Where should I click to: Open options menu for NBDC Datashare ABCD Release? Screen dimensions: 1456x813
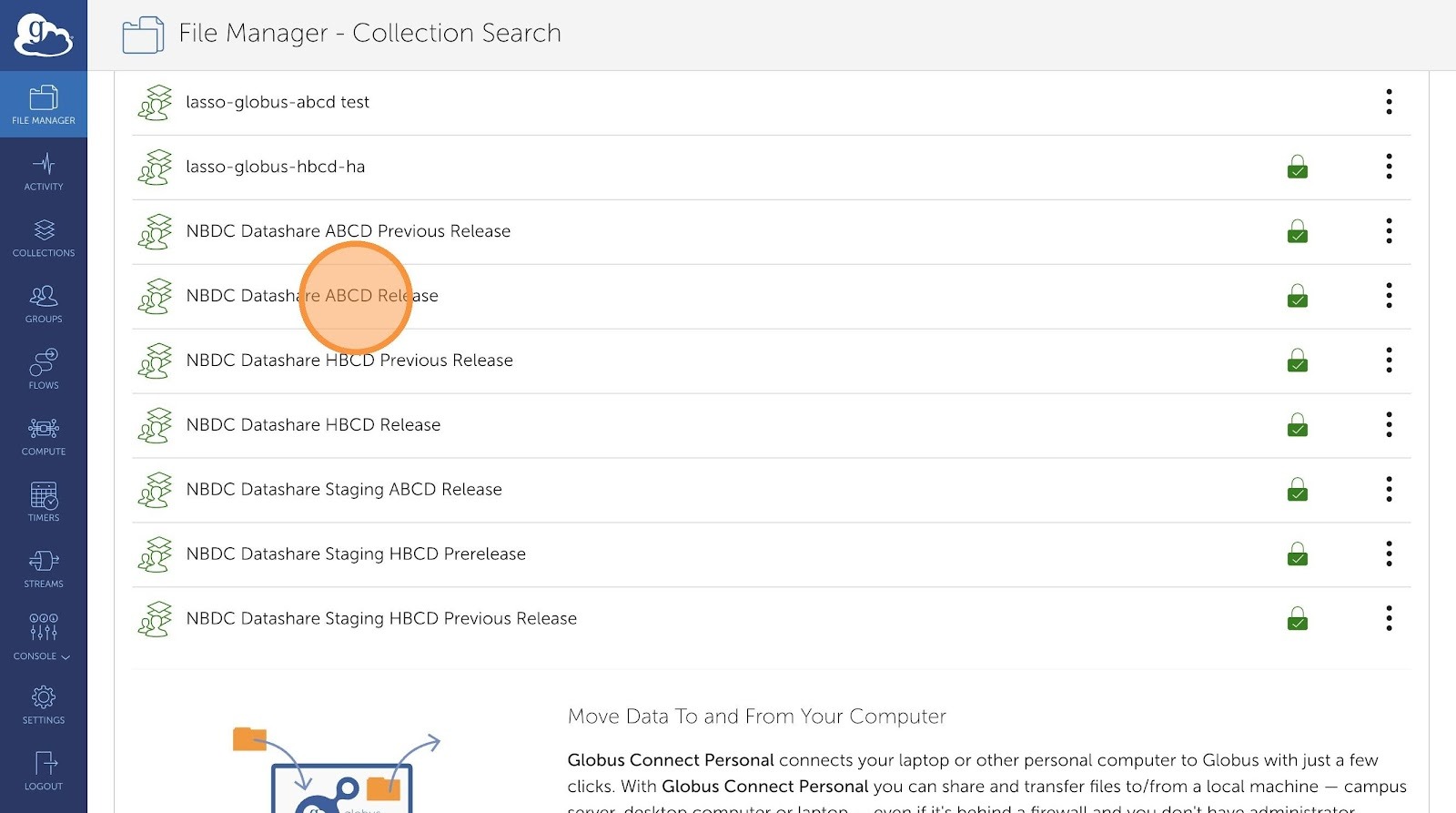[x=1389, y=296]
